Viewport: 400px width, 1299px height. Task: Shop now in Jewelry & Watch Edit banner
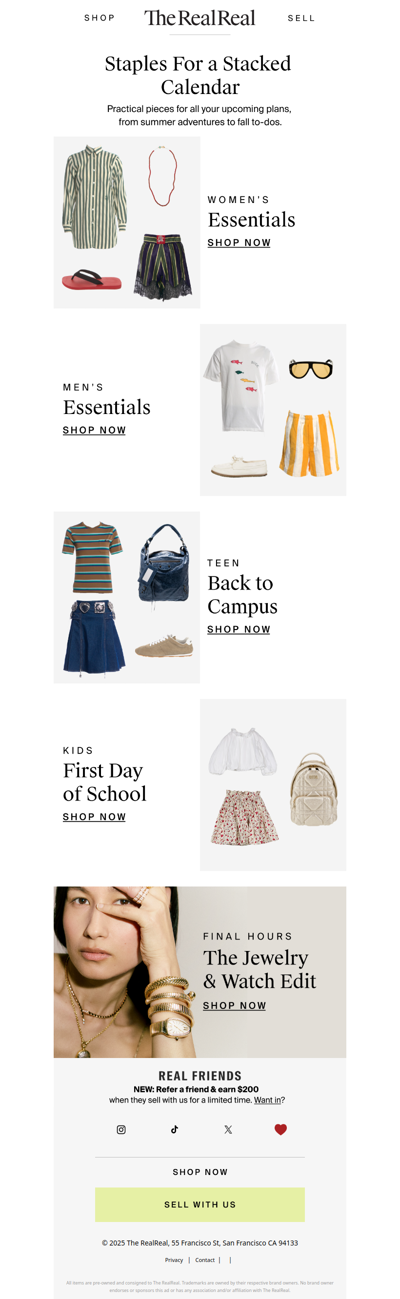(235, 1005)
